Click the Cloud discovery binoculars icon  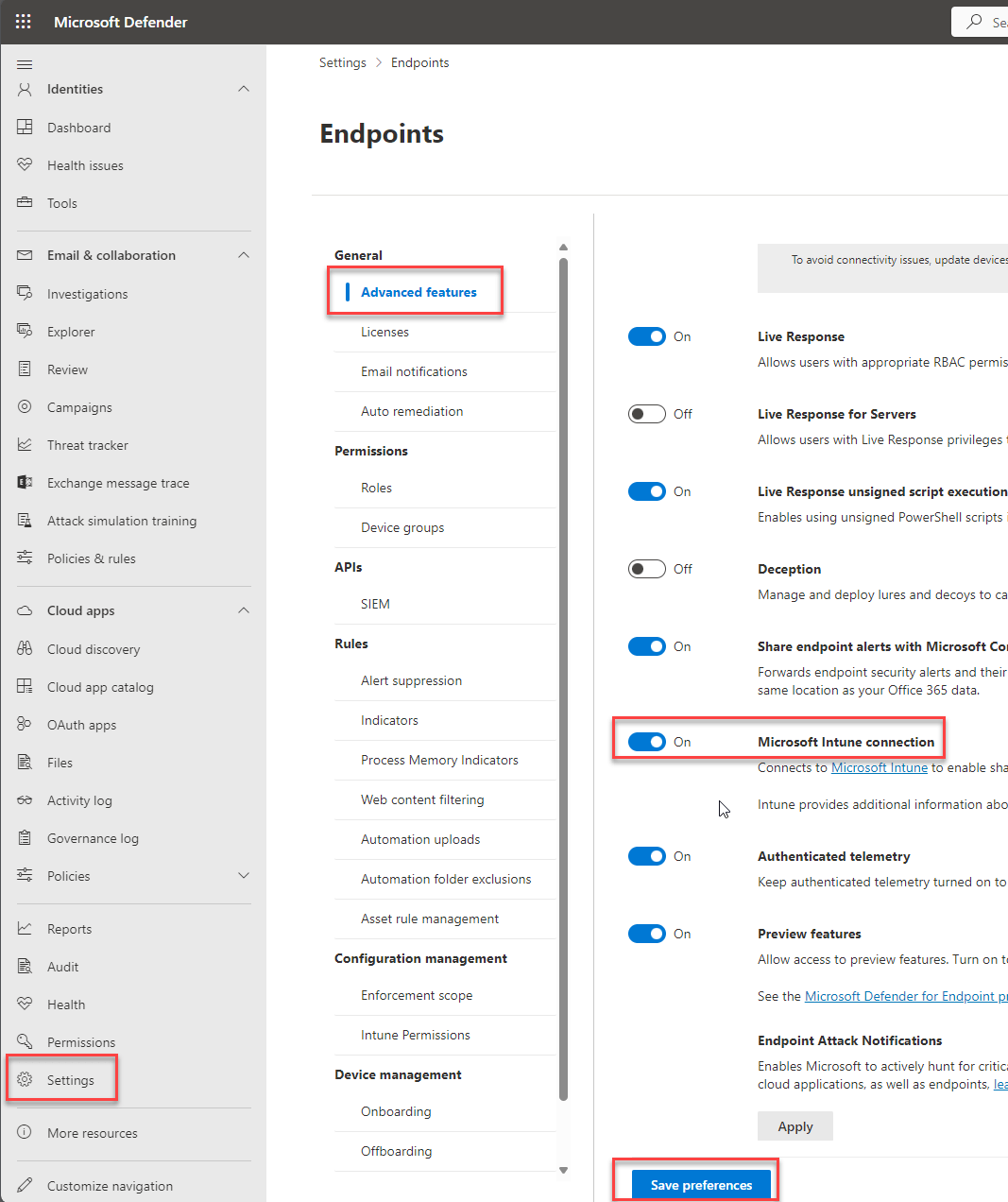pyautogui.click(x=25, y=649)
